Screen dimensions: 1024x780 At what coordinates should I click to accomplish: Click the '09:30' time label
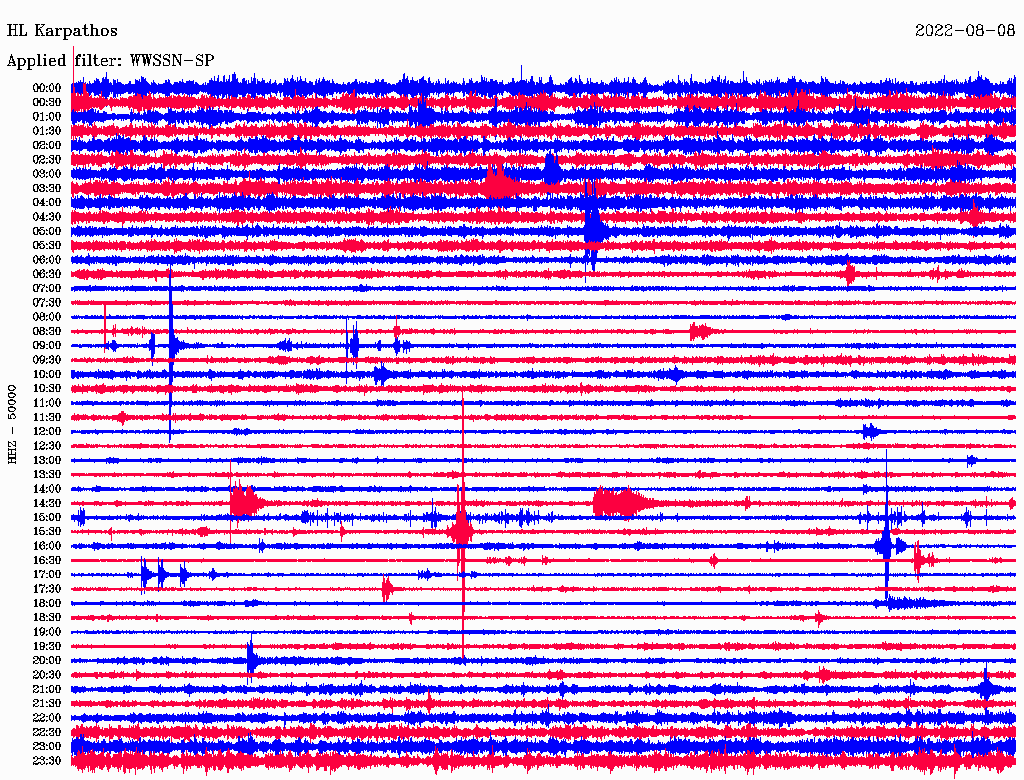pos(47,360)
